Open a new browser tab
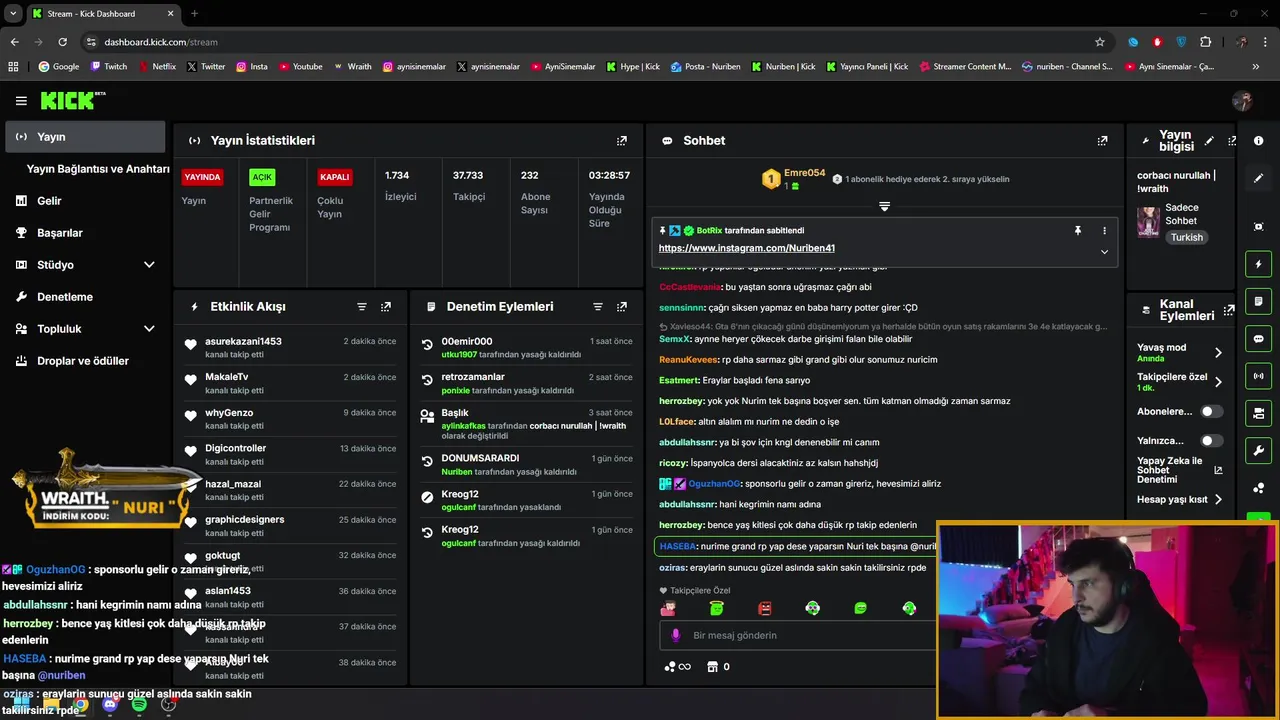 (x=194, y=13)
